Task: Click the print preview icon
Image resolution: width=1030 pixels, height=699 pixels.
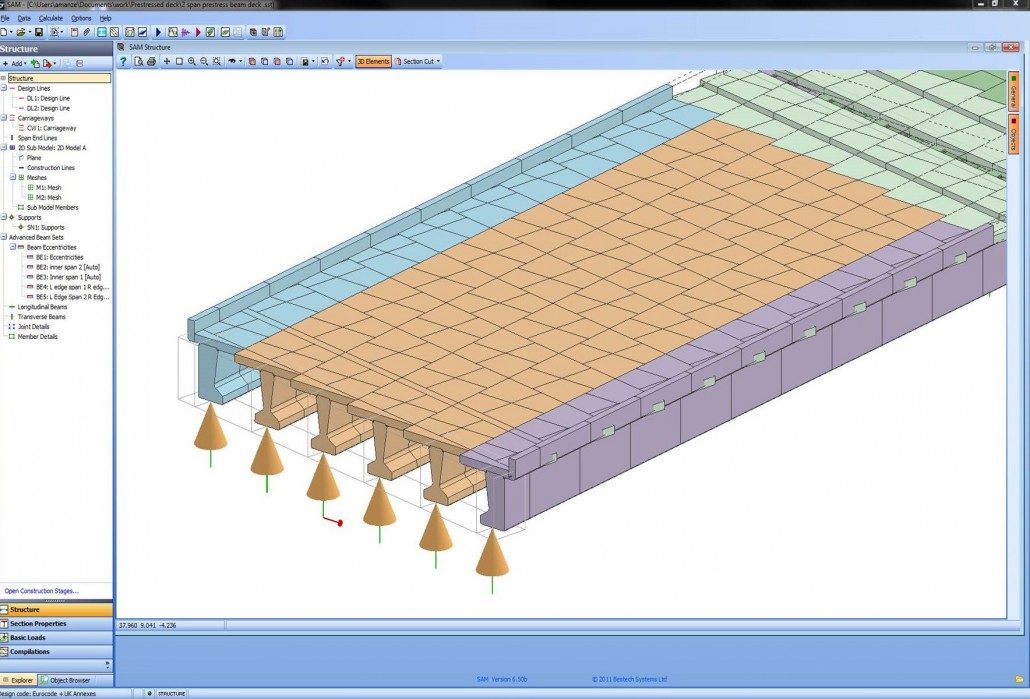Action: 139,62
